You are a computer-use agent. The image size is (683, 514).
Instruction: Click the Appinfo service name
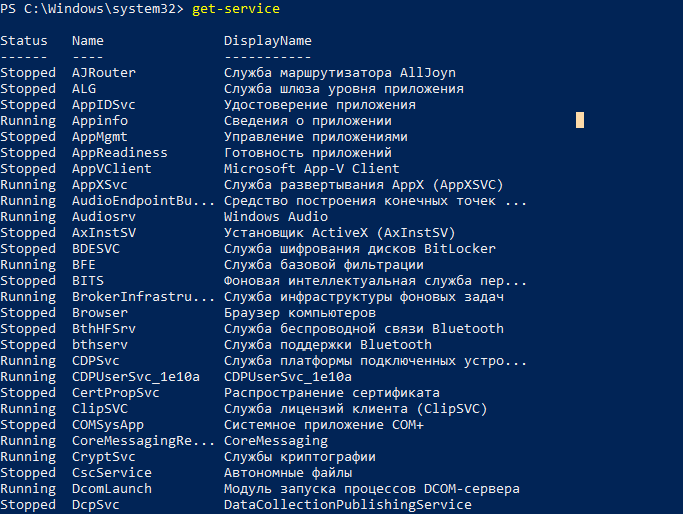click(100, 121)
